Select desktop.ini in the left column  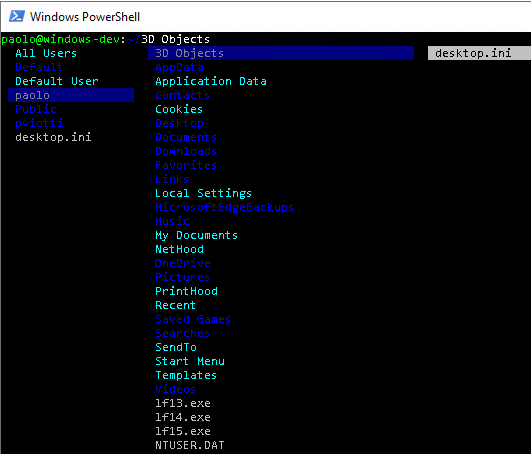[53, 137]
